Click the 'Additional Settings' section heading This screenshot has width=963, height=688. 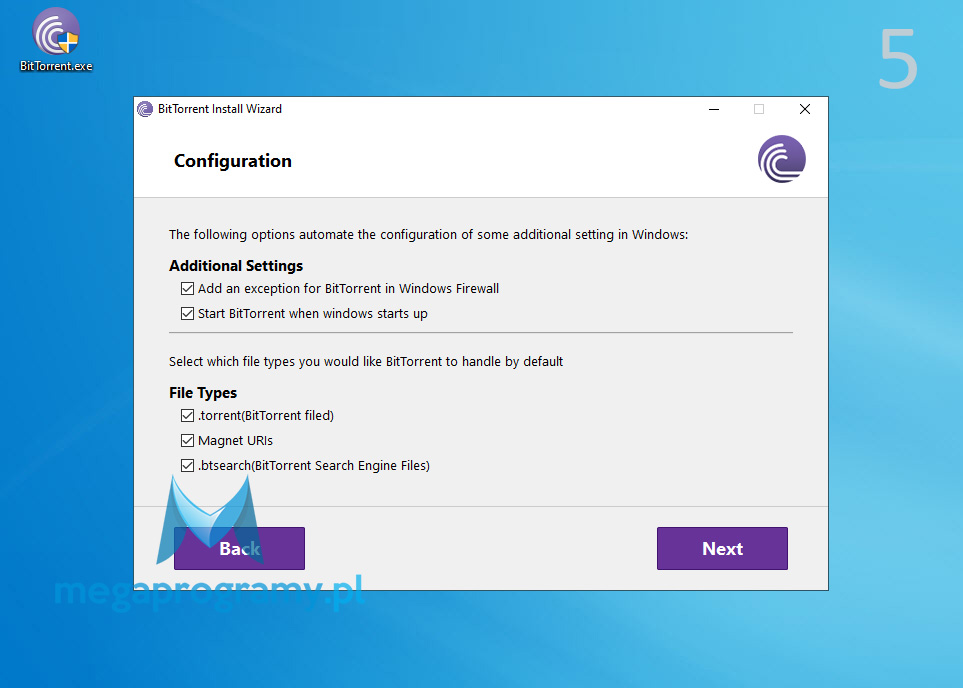[x=236, y=266]
